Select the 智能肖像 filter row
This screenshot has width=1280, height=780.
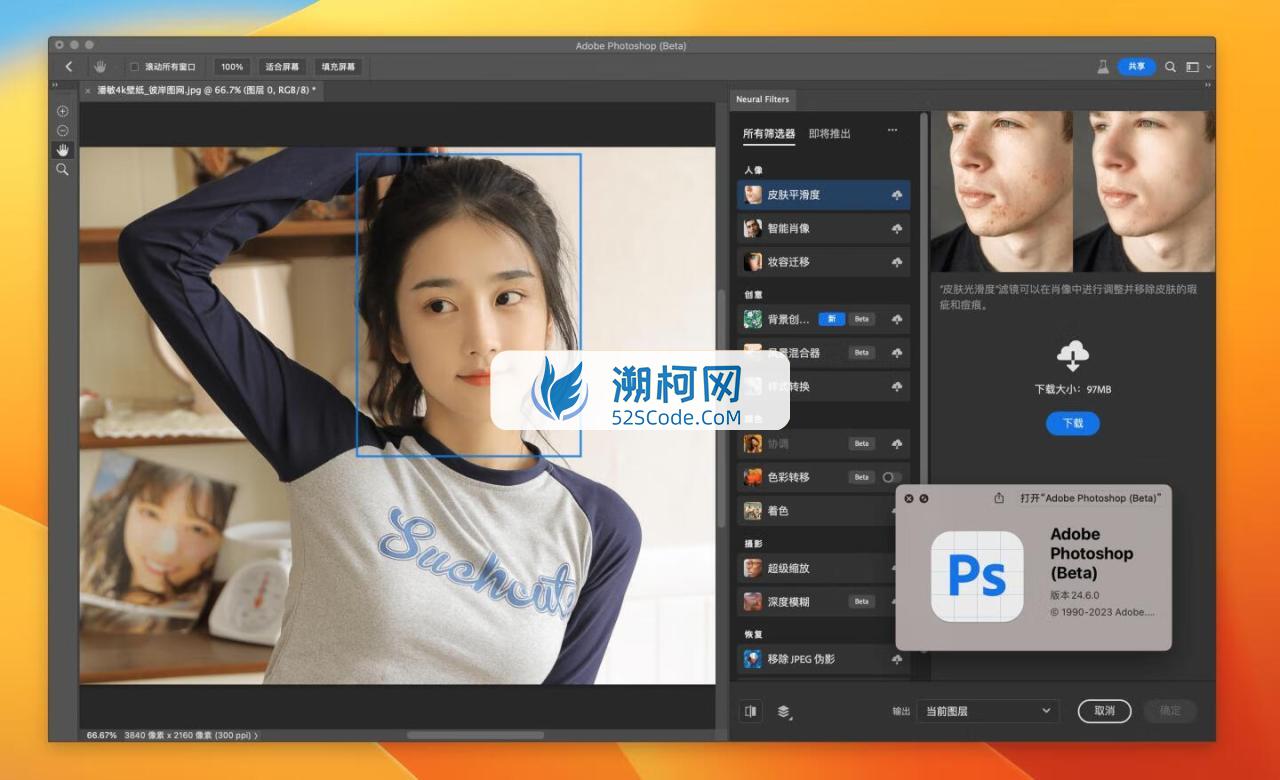[x=823, y=228]
